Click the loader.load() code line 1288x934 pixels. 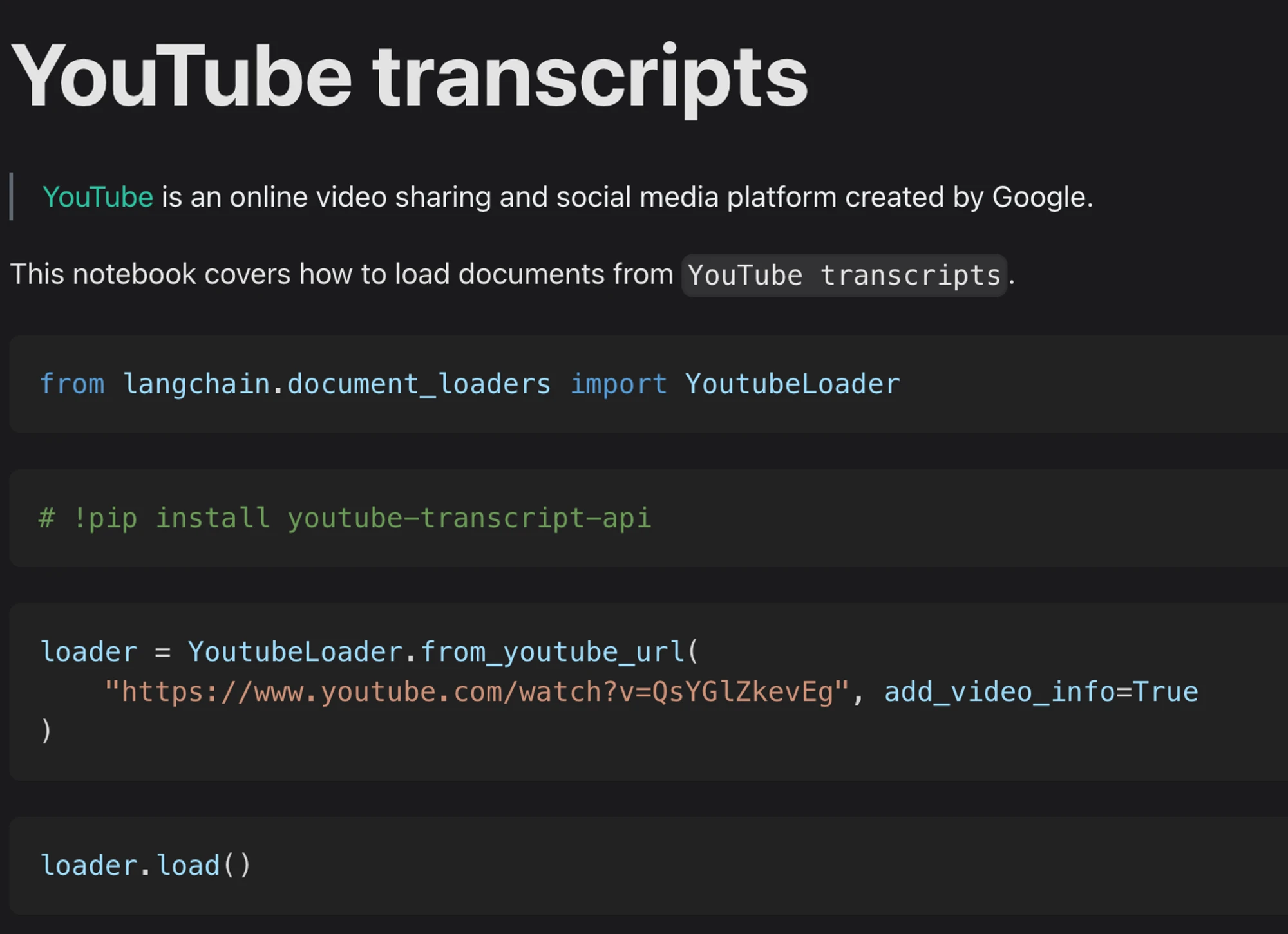[x=146, y=866]
